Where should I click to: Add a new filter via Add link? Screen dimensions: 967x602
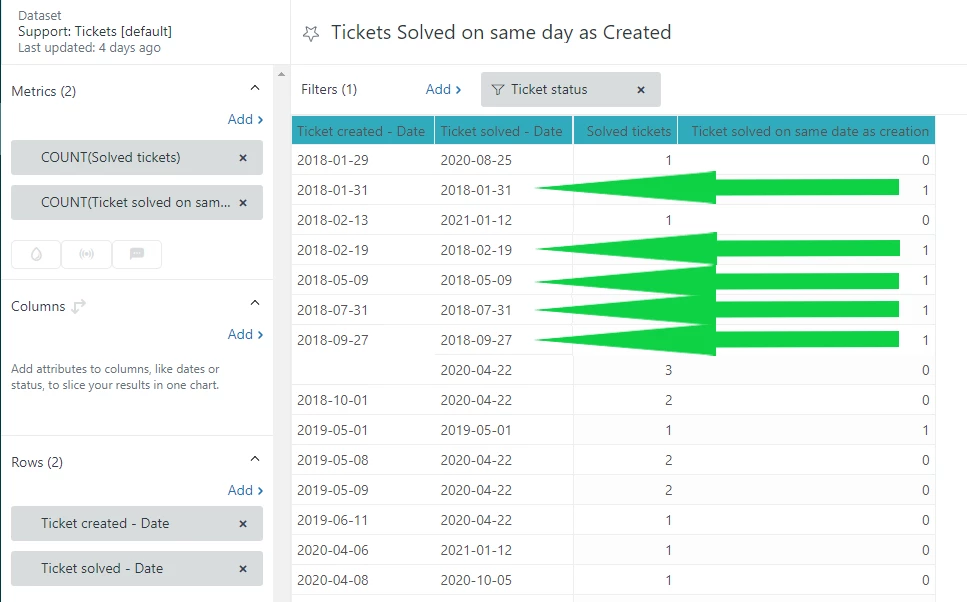443,89
